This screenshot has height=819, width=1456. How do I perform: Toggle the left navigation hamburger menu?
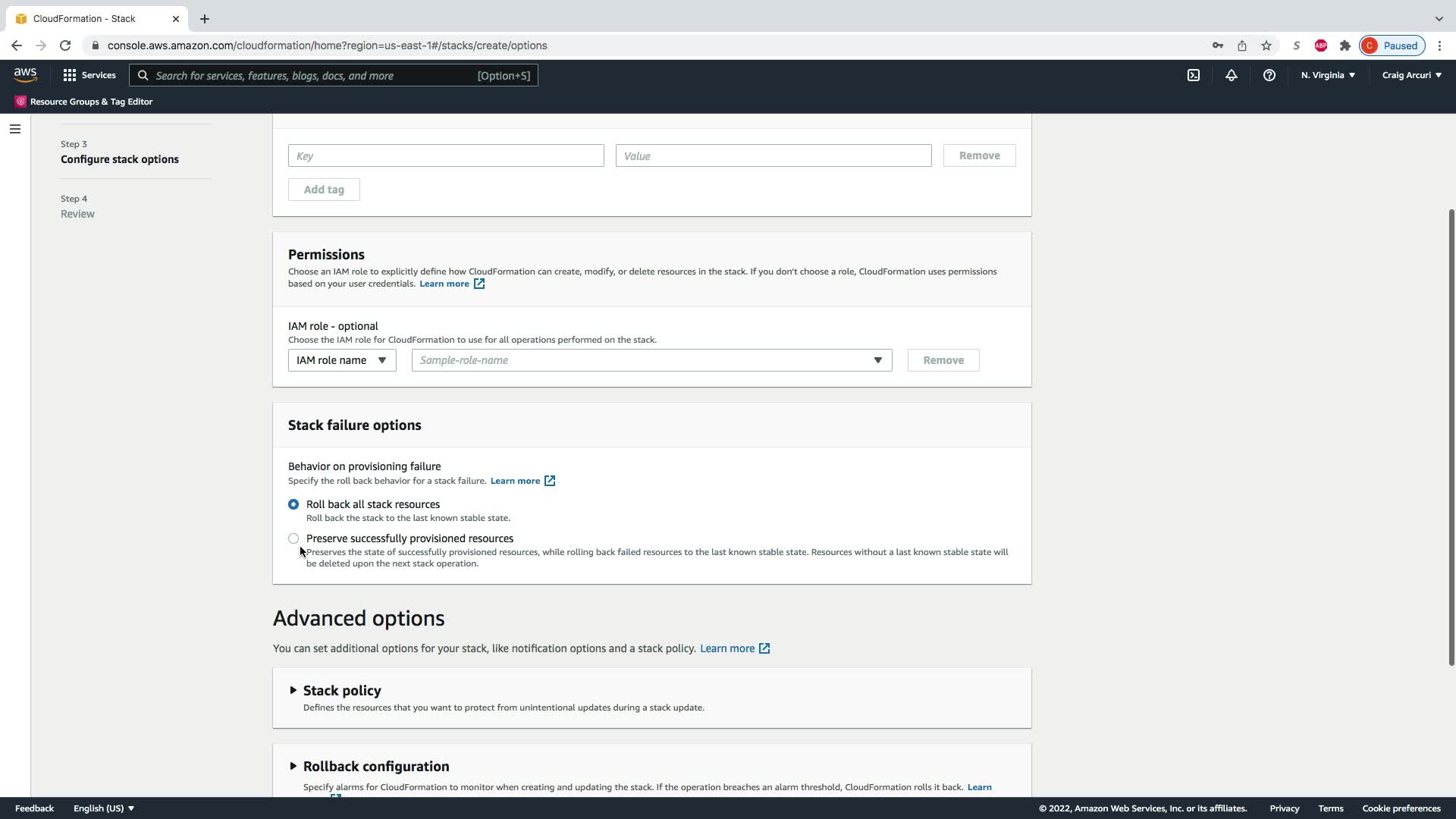[14, 129]
